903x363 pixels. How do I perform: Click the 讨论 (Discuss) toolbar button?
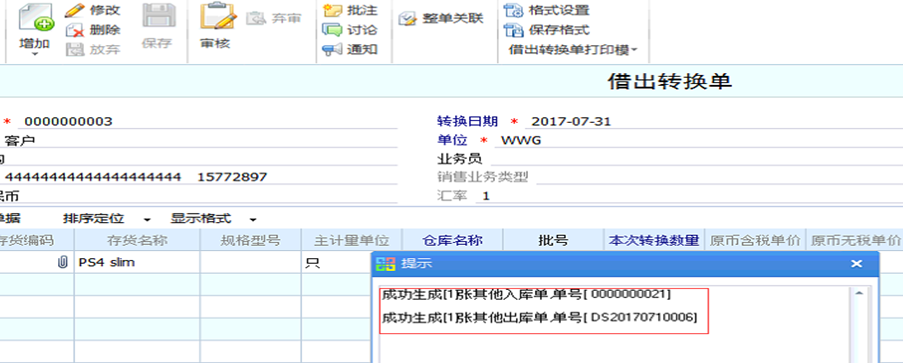(350, 30)
